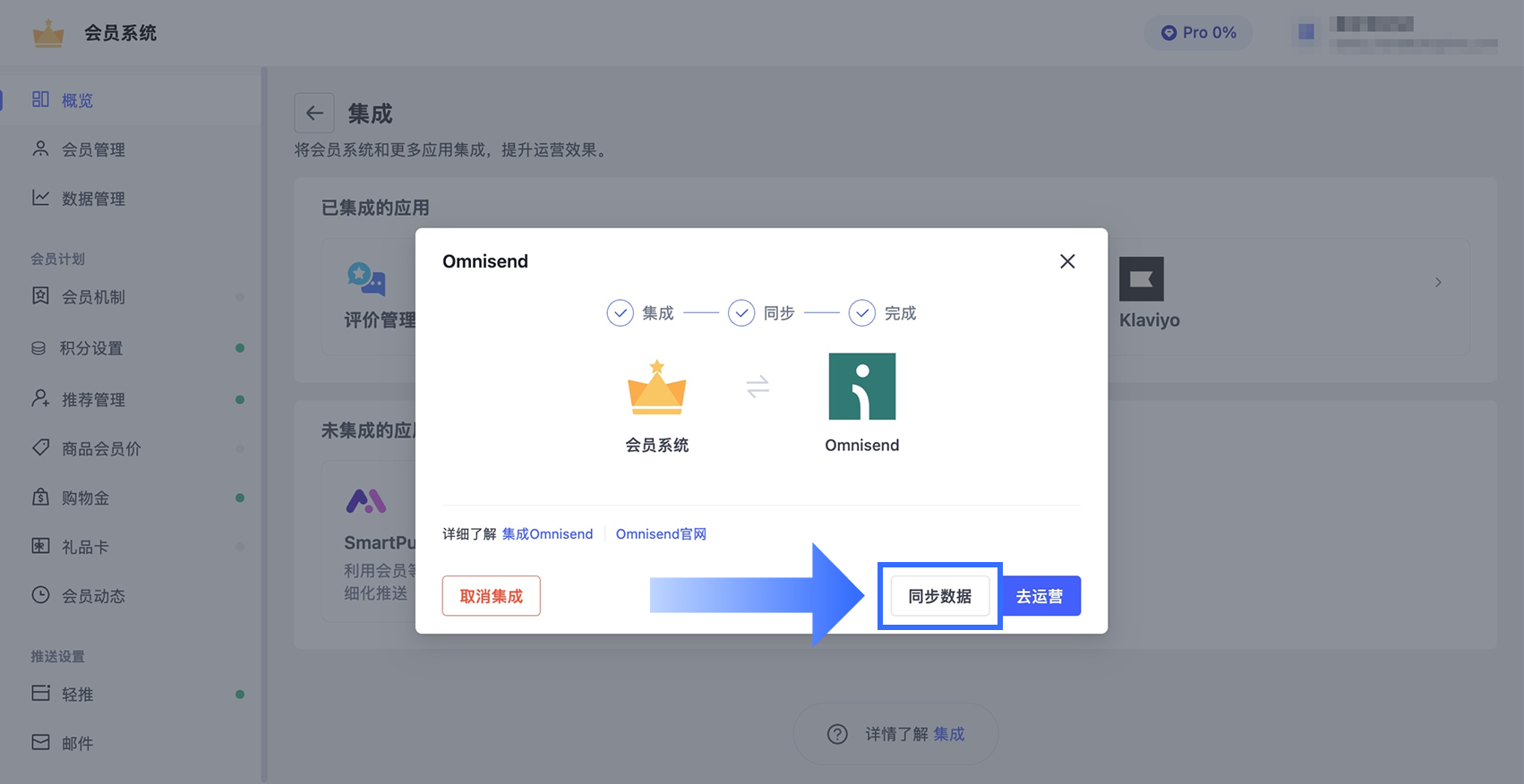Click the 会员动态 clock icon
Screen dimensions: 1524x784
pyautogui.click(x=40, y=595)
